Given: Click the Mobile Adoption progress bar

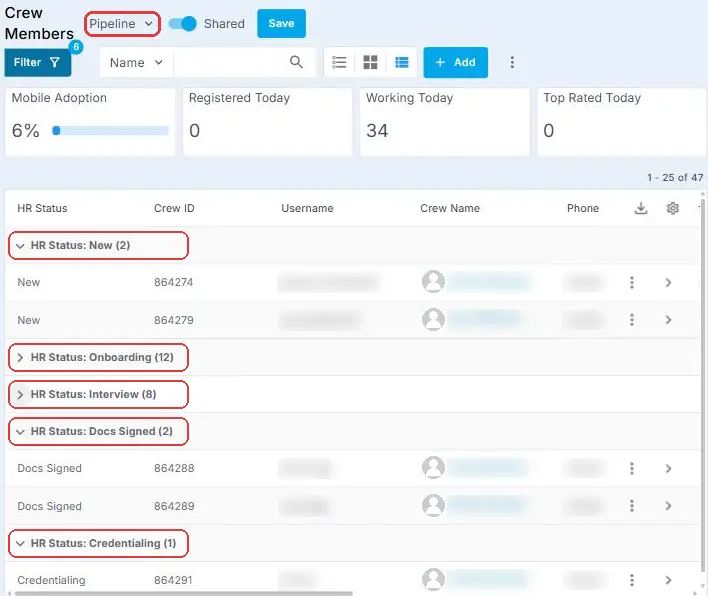Looking at the screenshot, I should pyautogui.click(x=111, y=131).
